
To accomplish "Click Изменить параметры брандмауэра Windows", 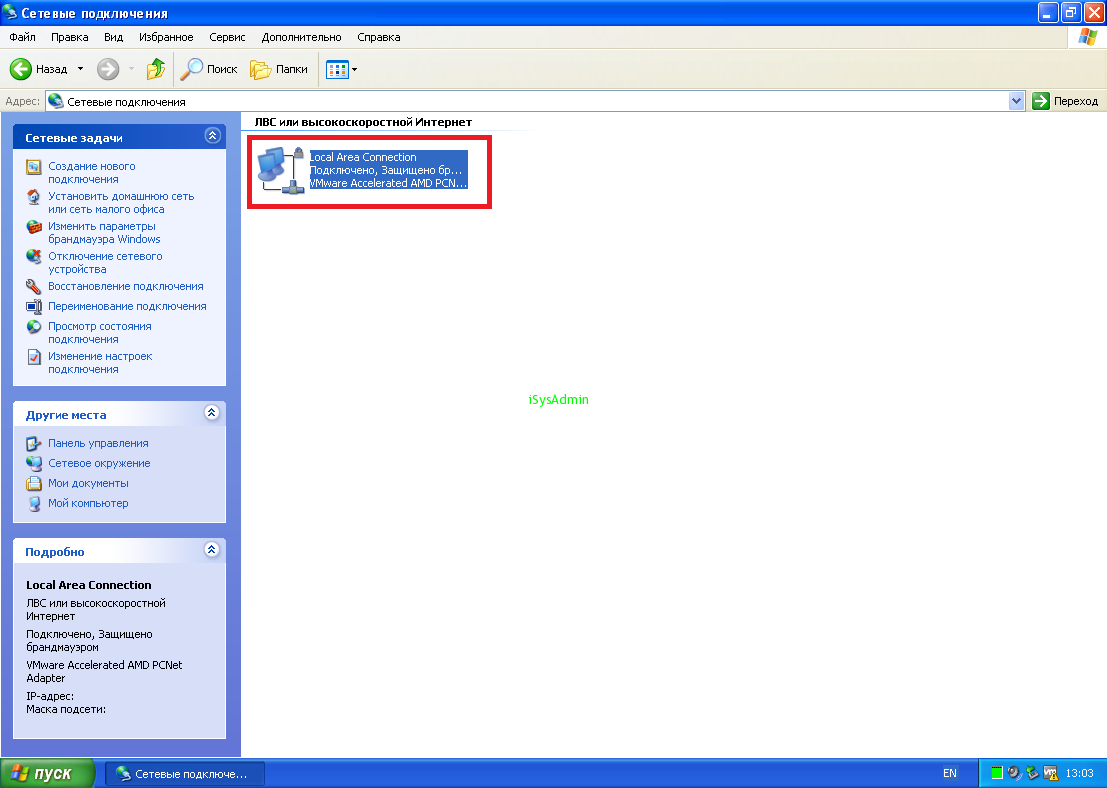I will point(104,232).
